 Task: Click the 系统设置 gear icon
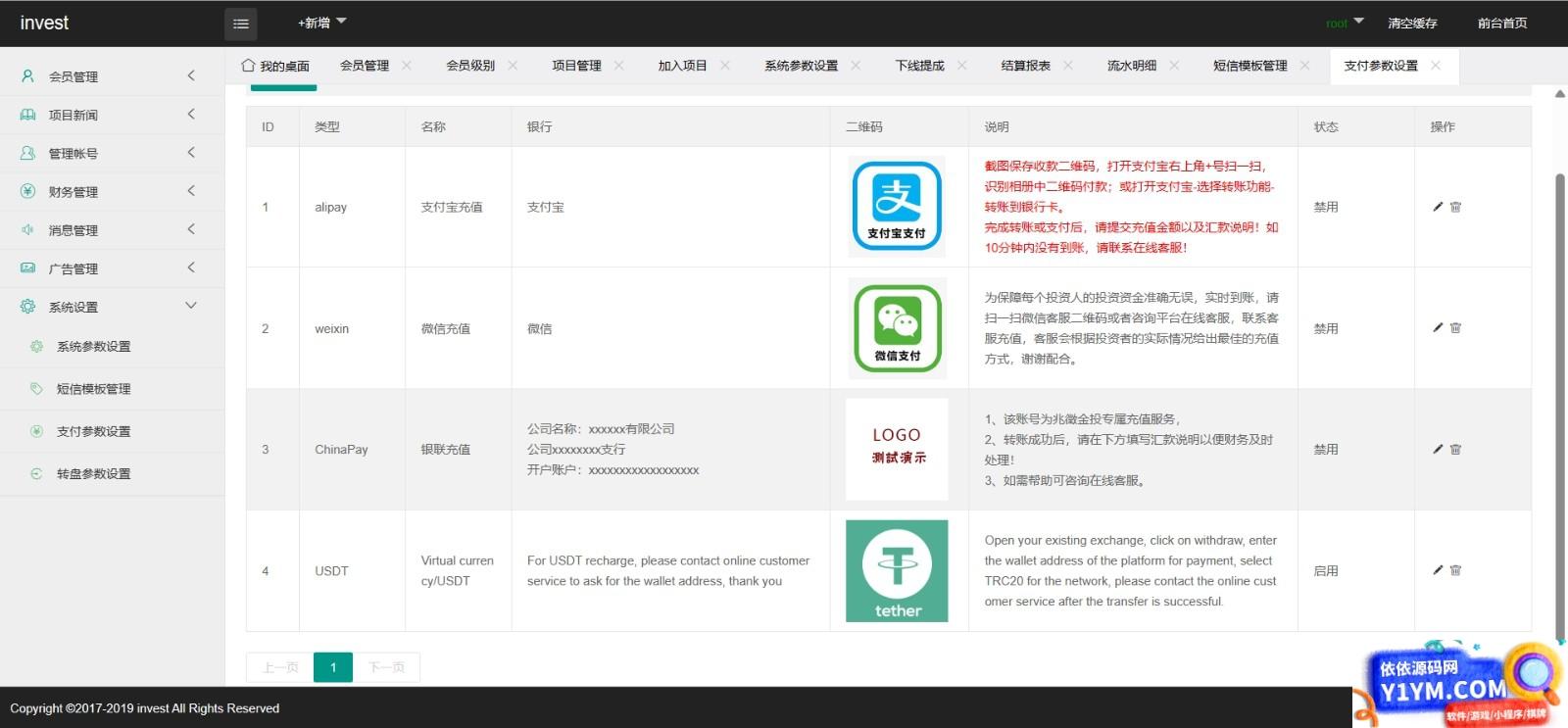(27, 306)
